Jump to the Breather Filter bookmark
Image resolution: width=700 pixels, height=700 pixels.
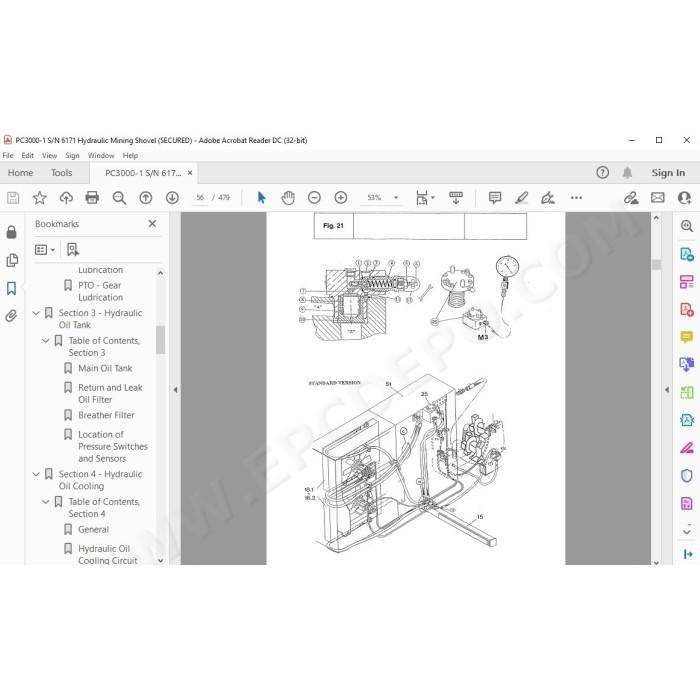106,415
